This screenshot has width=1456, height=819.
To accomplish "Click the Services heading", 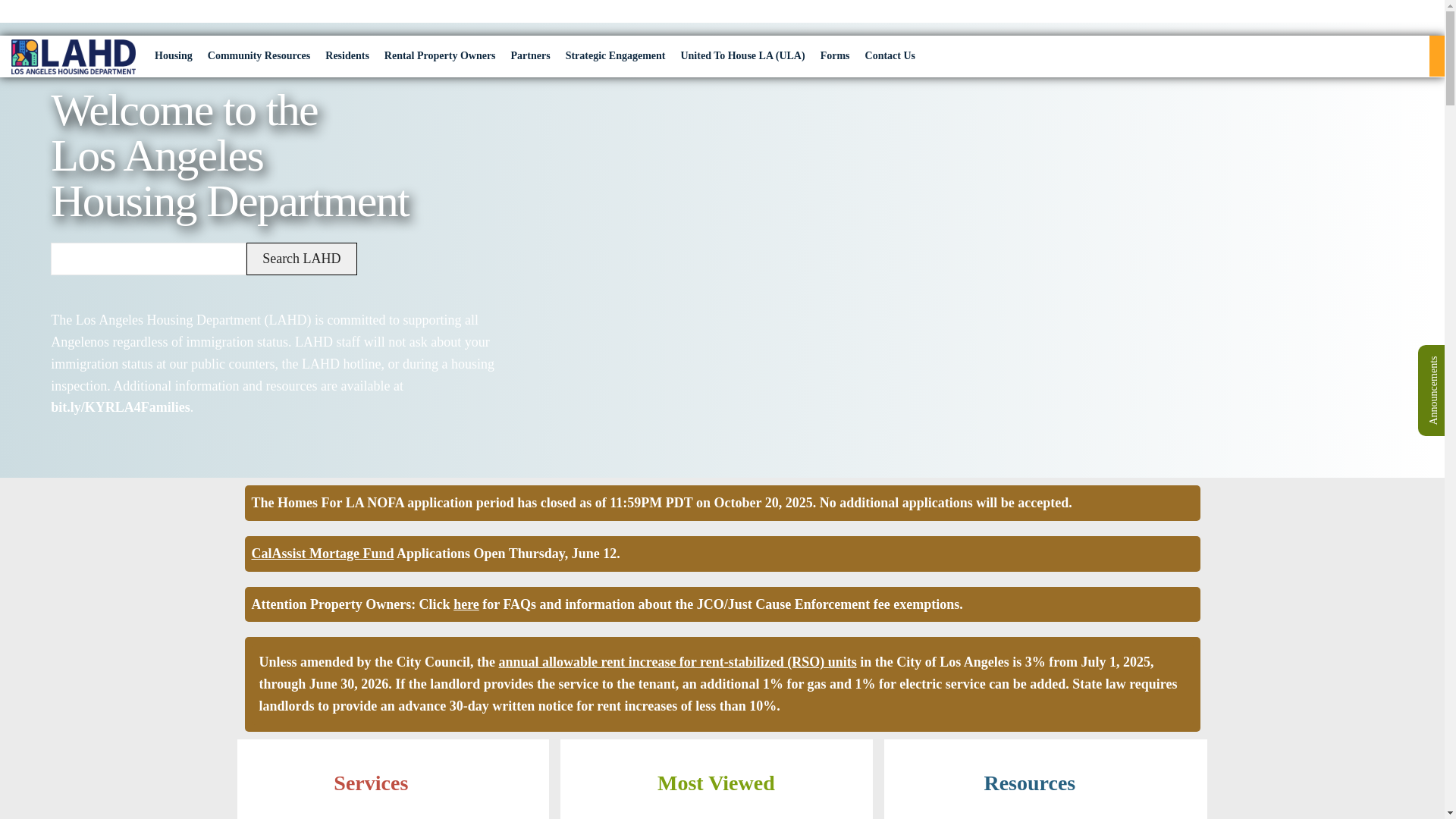I will 371,783.
